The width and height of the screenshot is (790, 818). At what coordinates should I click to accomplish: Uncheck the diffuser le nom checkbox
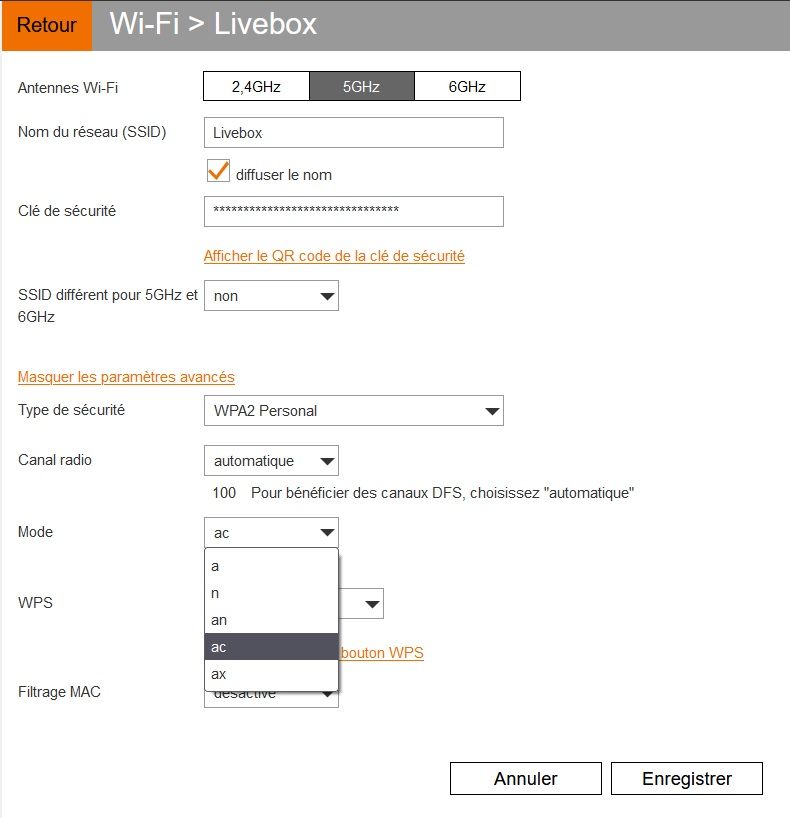click(218, 172)
